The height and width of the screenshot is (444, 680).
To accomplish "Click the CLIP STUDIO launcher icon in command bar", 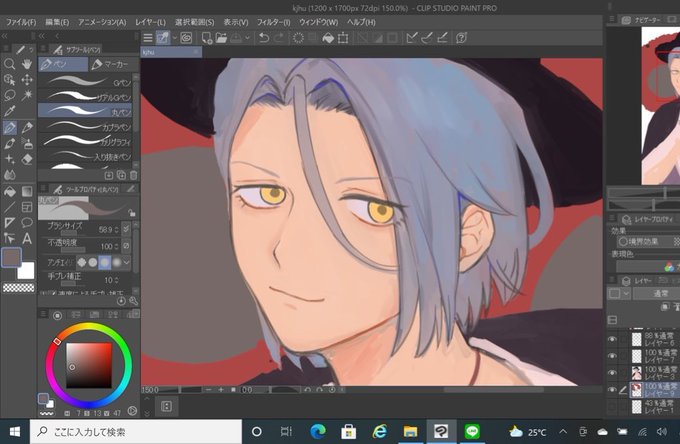I will tap(186, 38).
